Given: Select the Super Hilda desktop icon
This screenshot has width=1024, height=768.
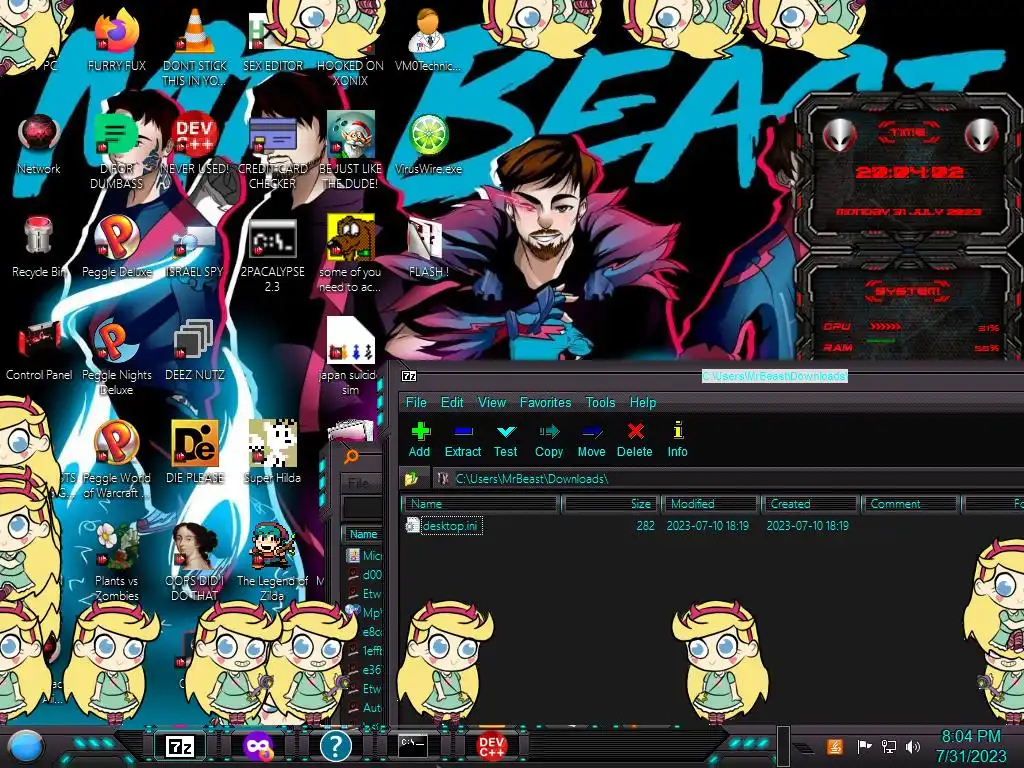Looking at the screenshot, I should (272, 453).
